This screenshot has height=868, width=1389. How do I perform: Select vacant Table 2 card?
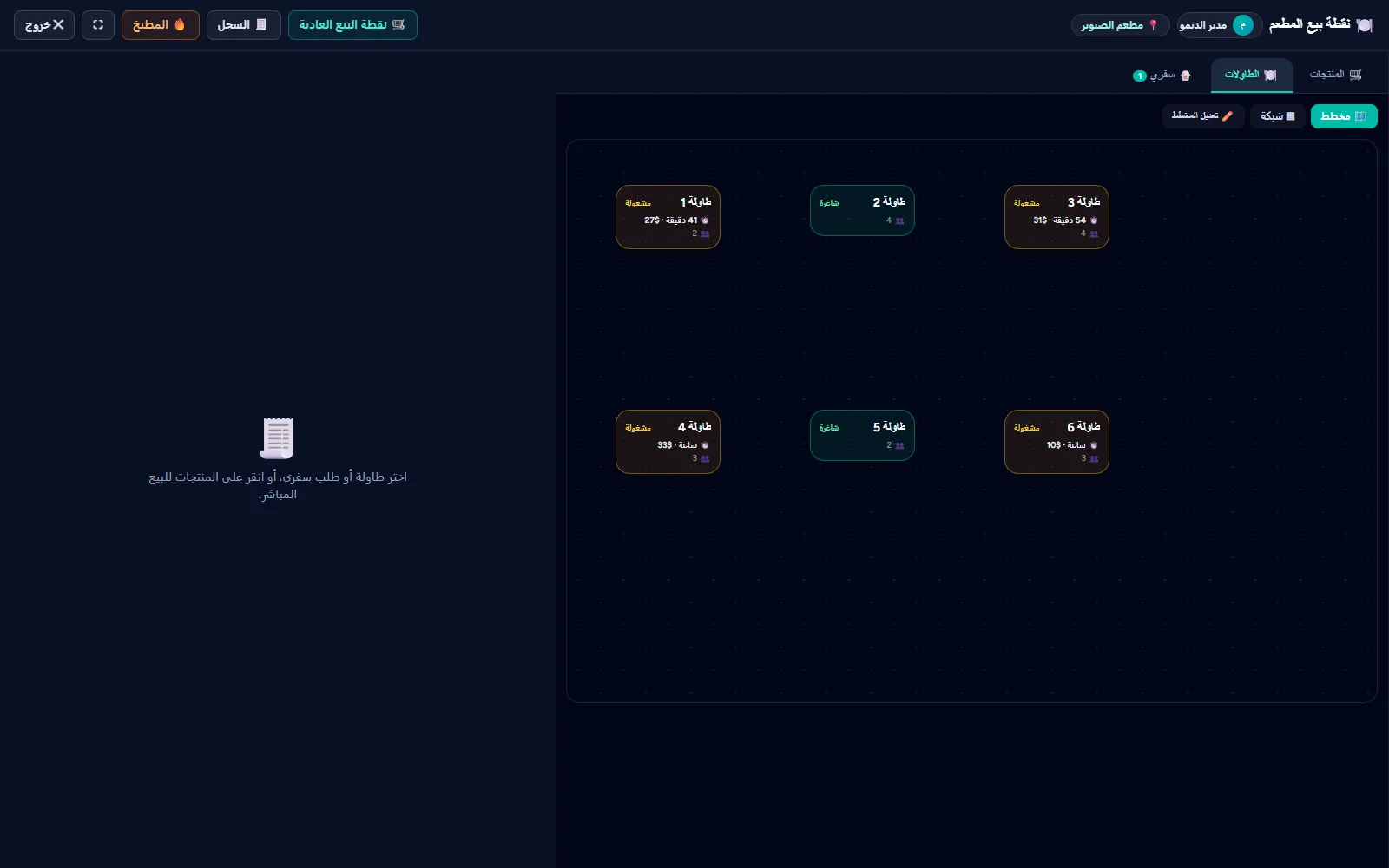coord(862,210)
